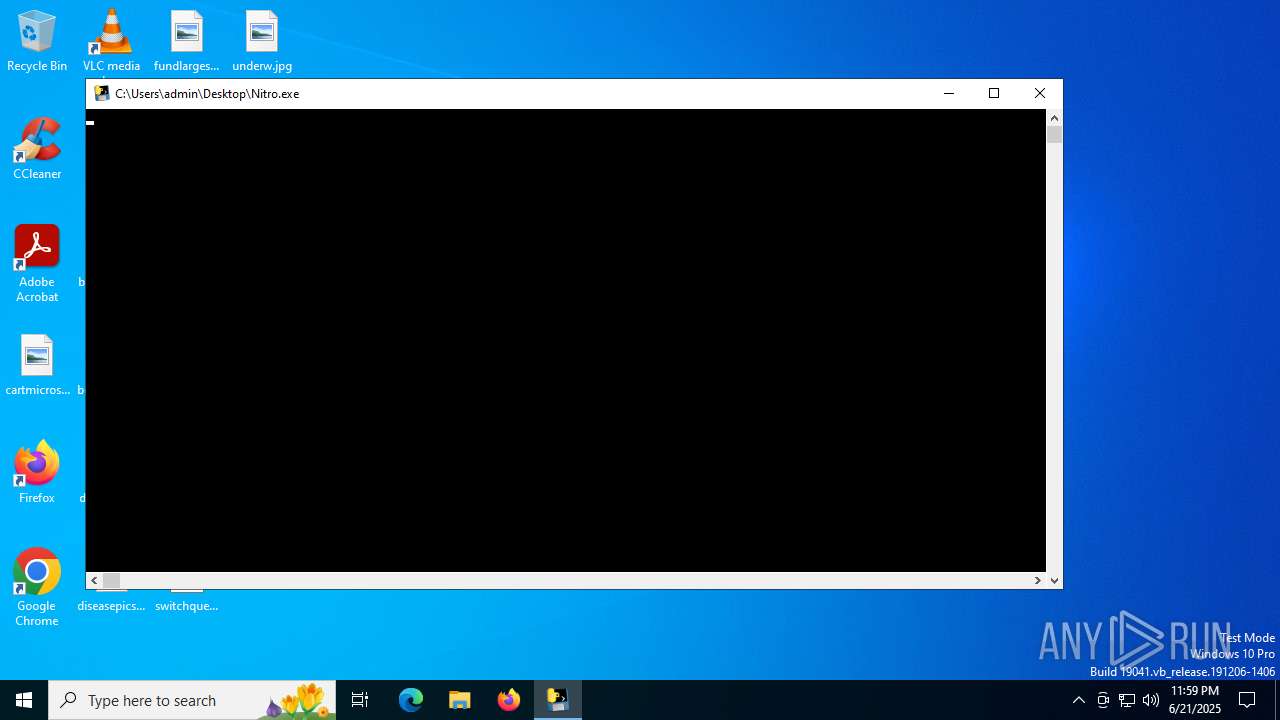
Task: Click the console vertical scrollbar up arrow
Action: [1054, 118]
